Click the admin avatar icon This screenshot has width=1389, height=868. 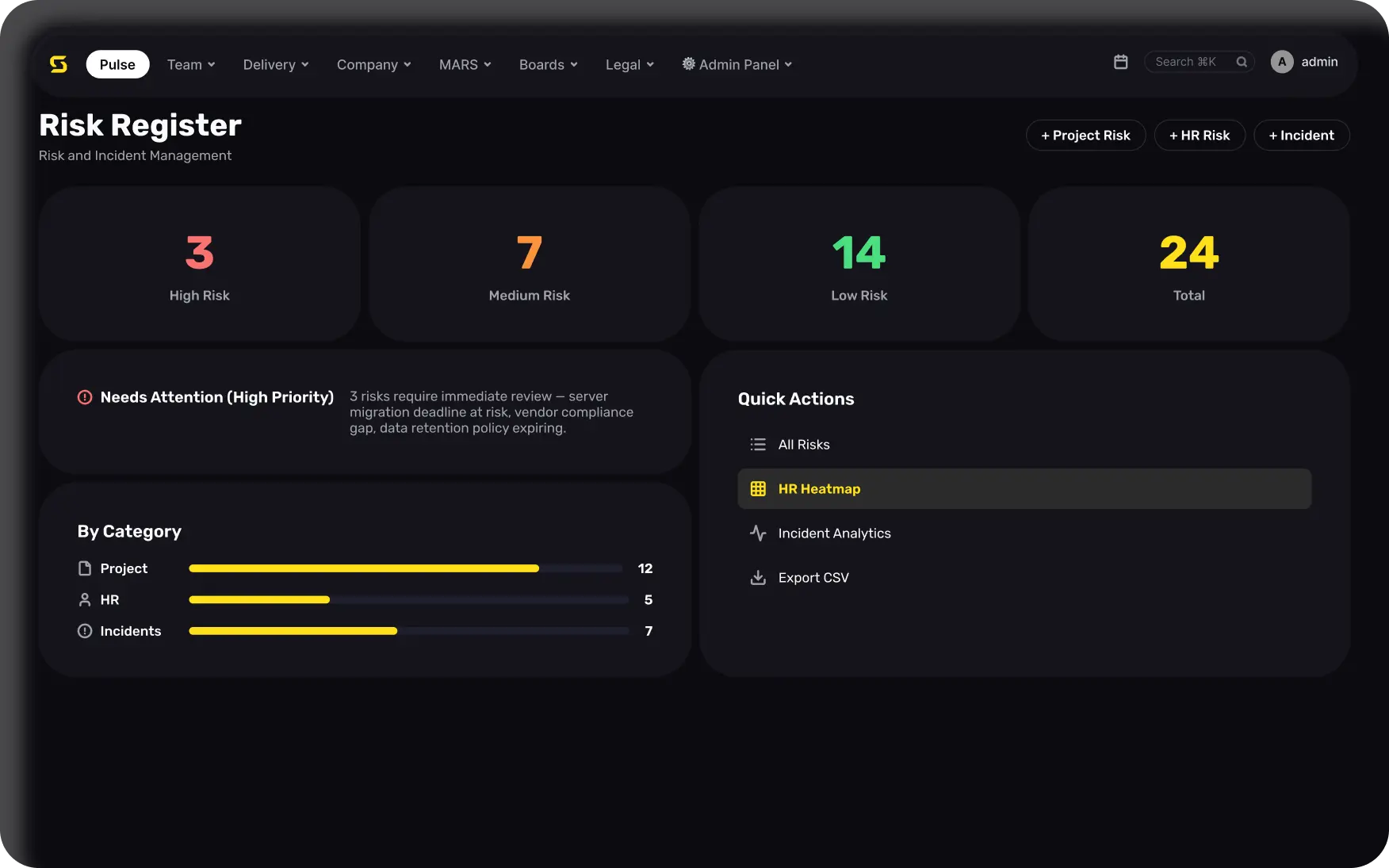pos(1282,62)
